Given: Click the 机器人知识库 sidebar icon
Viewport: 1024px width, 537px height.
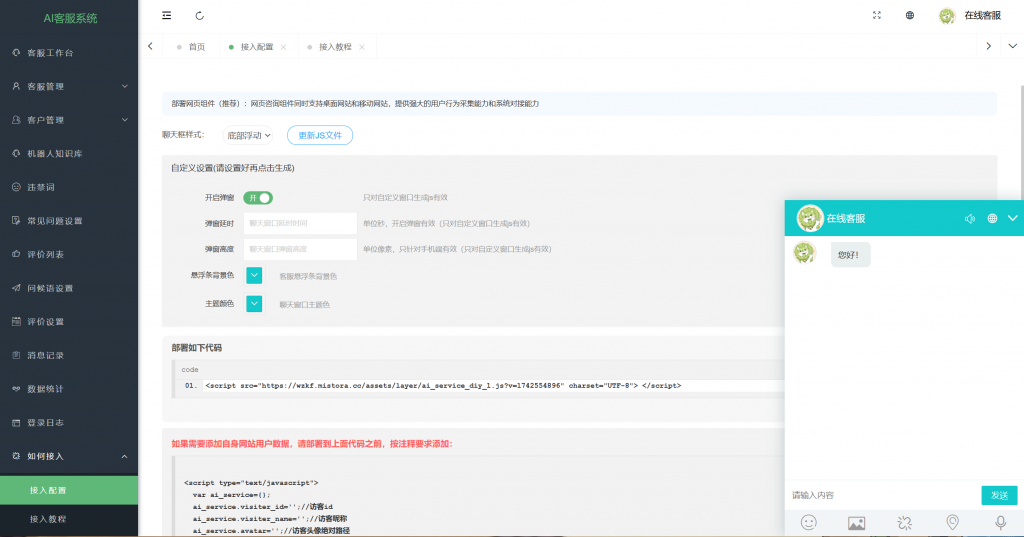Looking at the screenshot, I should pyautogui.click(x=16, y=153).
